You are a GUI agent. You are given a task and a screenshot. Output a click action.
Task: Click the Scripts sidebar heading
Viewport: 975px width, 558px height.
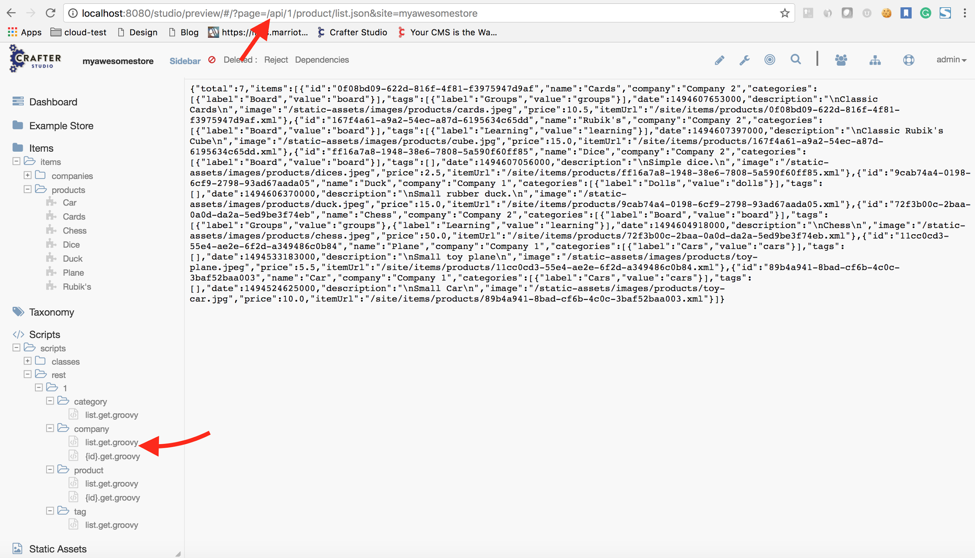click(x=44, y=335)
